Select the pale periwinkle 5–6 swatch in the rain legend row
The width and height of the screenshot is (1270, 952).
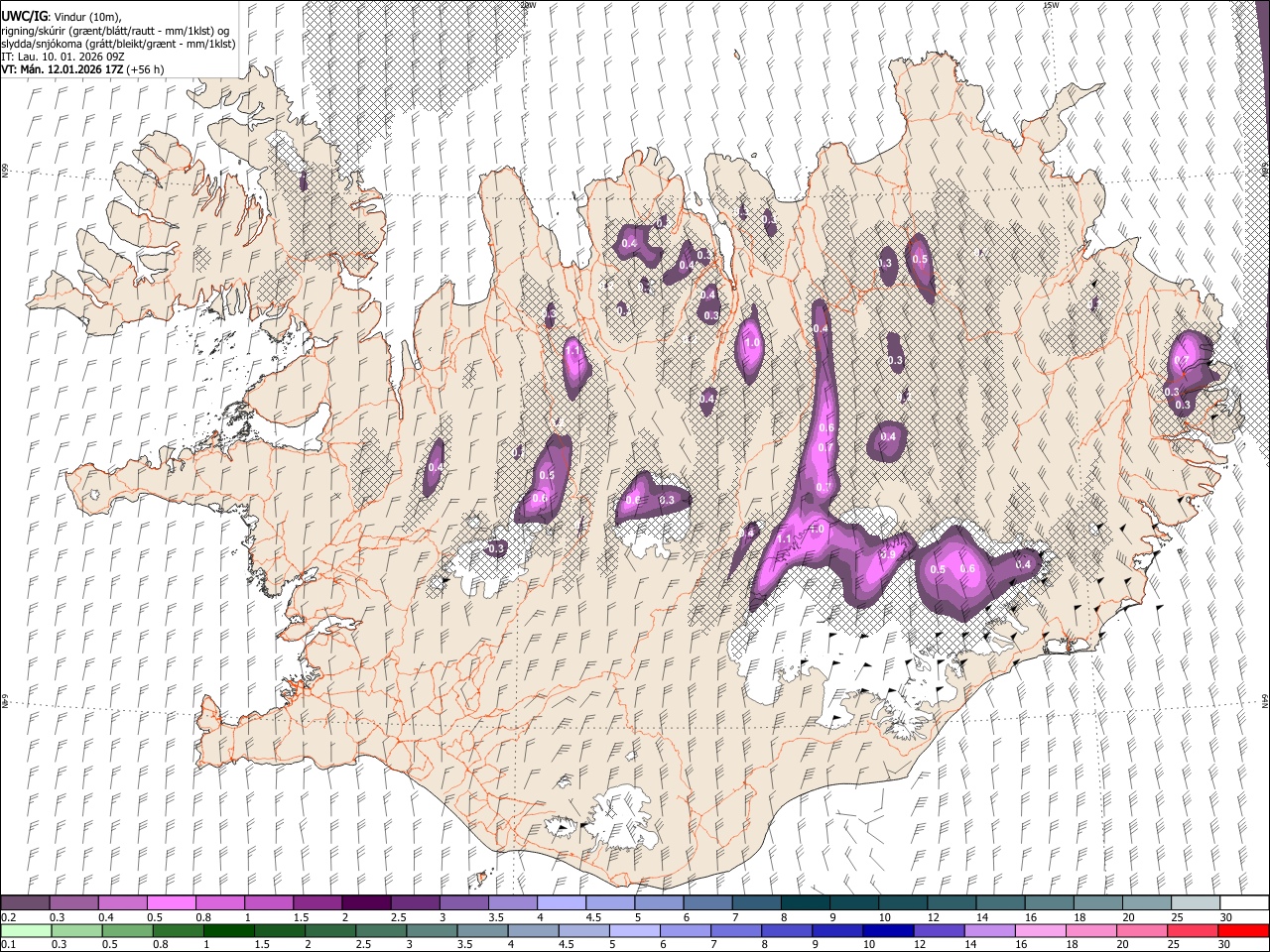click(634, 930)
